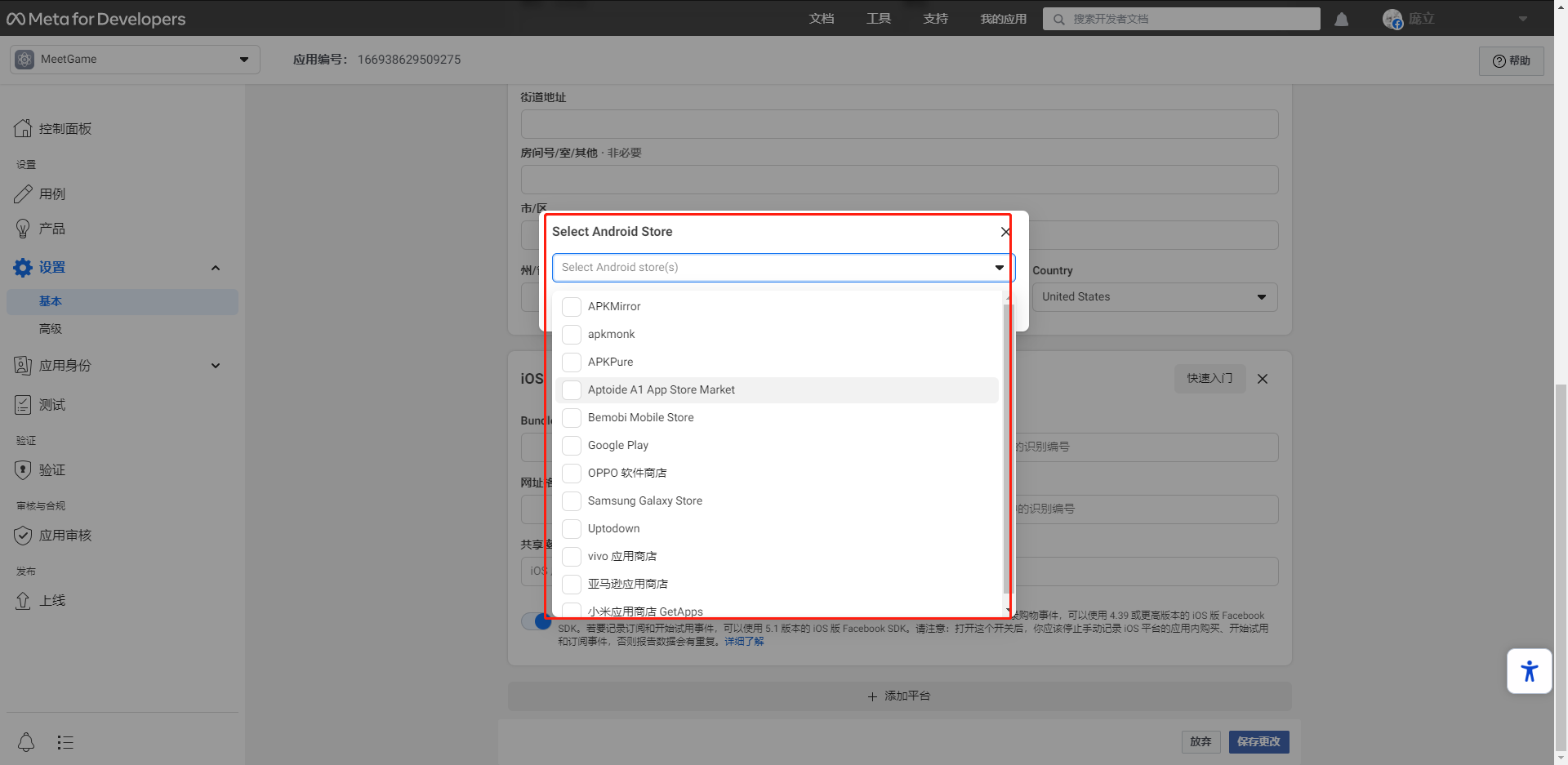Viewport: 1568px width, 765px height.
Task: Click the 上线 upload arrow icon
Action: click(23, 601)
